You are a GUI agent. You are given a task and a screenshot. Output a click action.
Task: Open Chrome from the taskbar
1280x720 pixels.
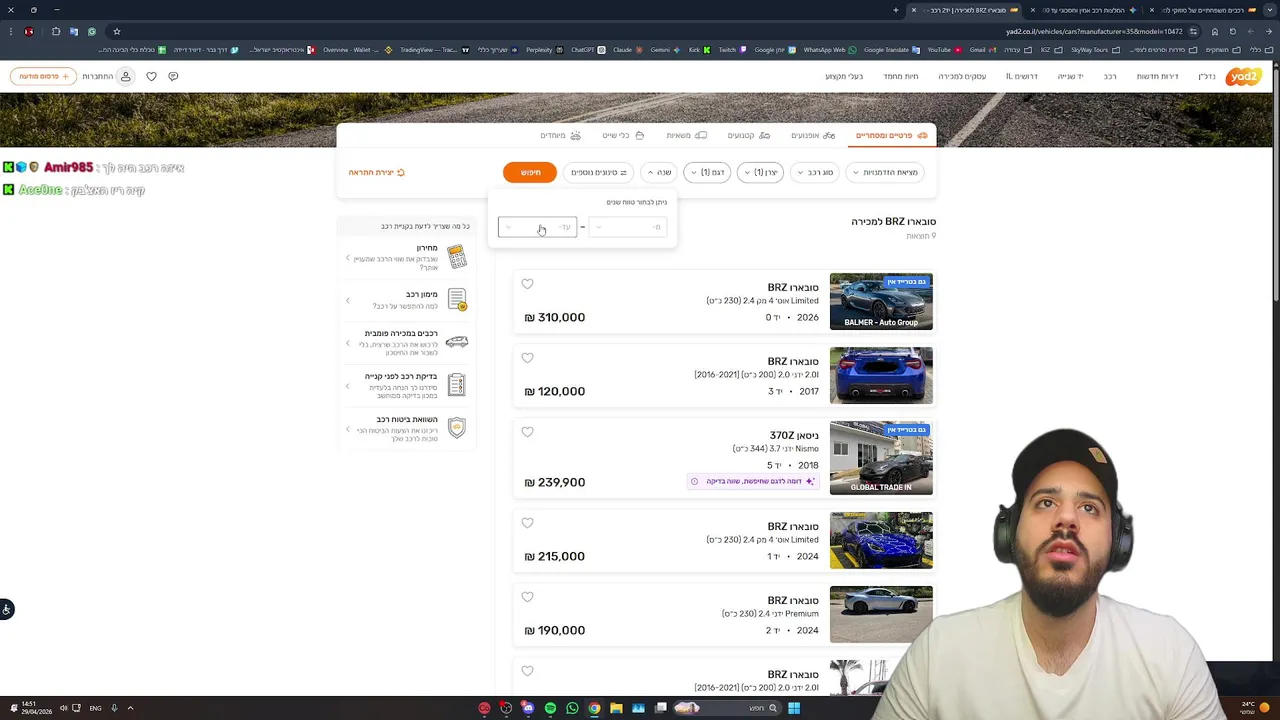[x=594, y=708]
